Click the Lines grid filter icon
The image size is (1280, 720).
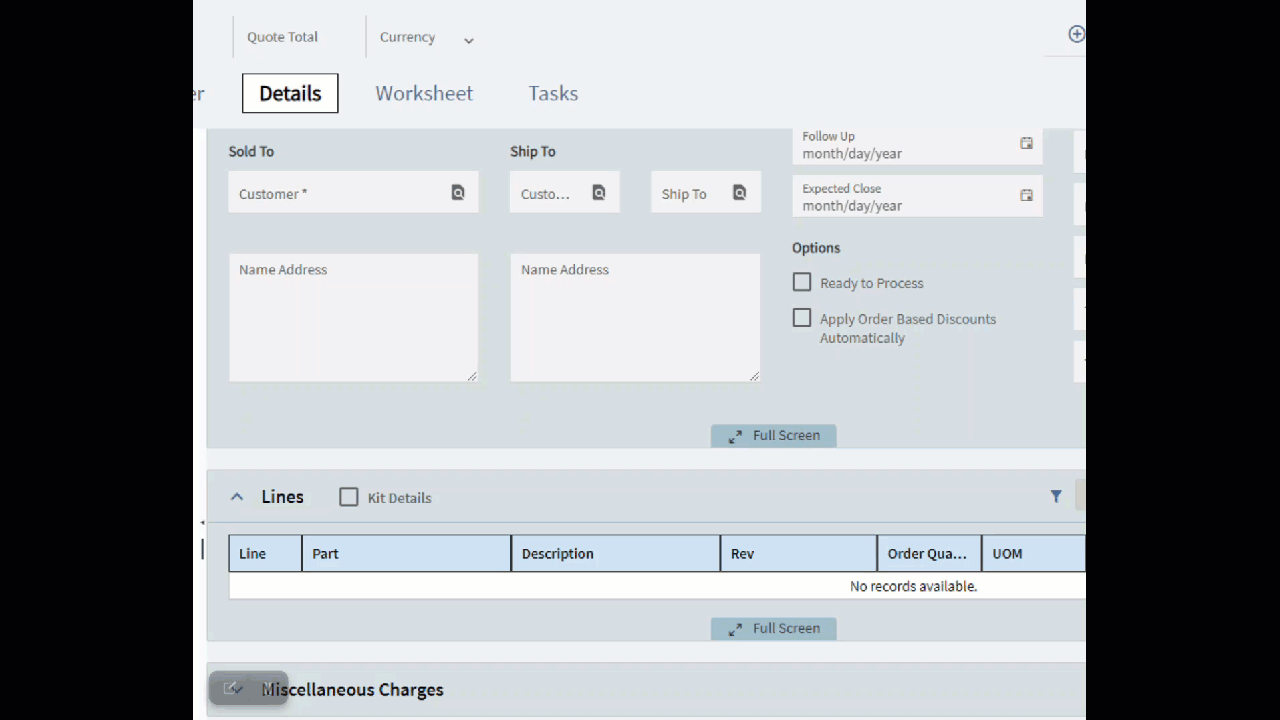coord(1056,496)
